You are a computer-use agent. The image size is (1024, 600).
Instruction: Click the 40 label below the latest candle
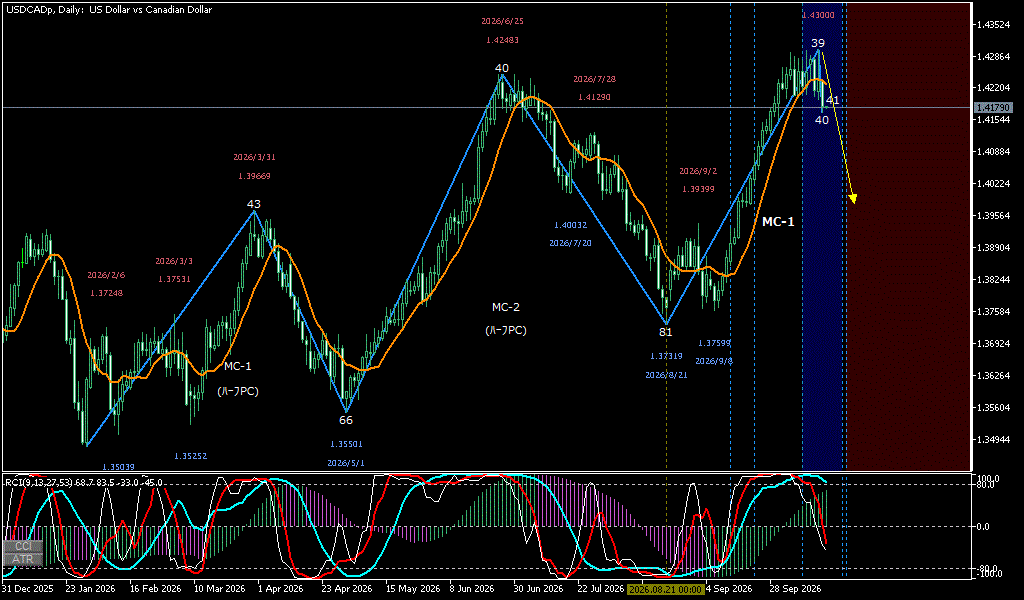tap(822, 120)
